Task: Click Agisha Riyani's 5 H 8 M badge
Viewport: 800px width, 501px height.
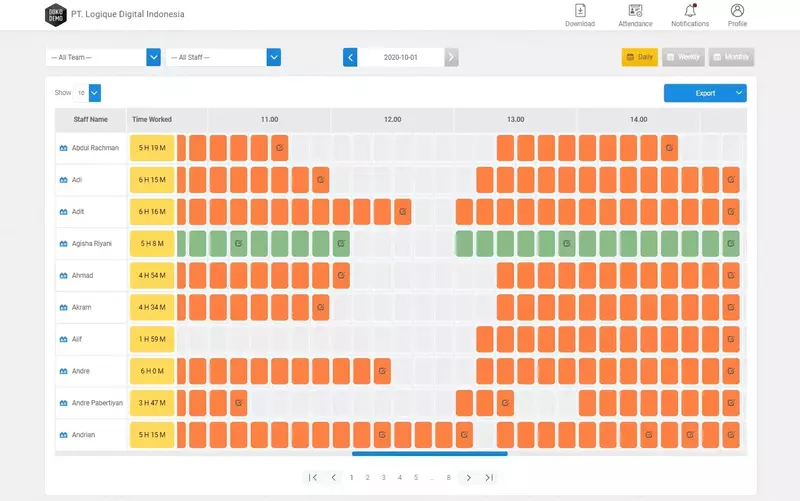Action: pos(152,244)
